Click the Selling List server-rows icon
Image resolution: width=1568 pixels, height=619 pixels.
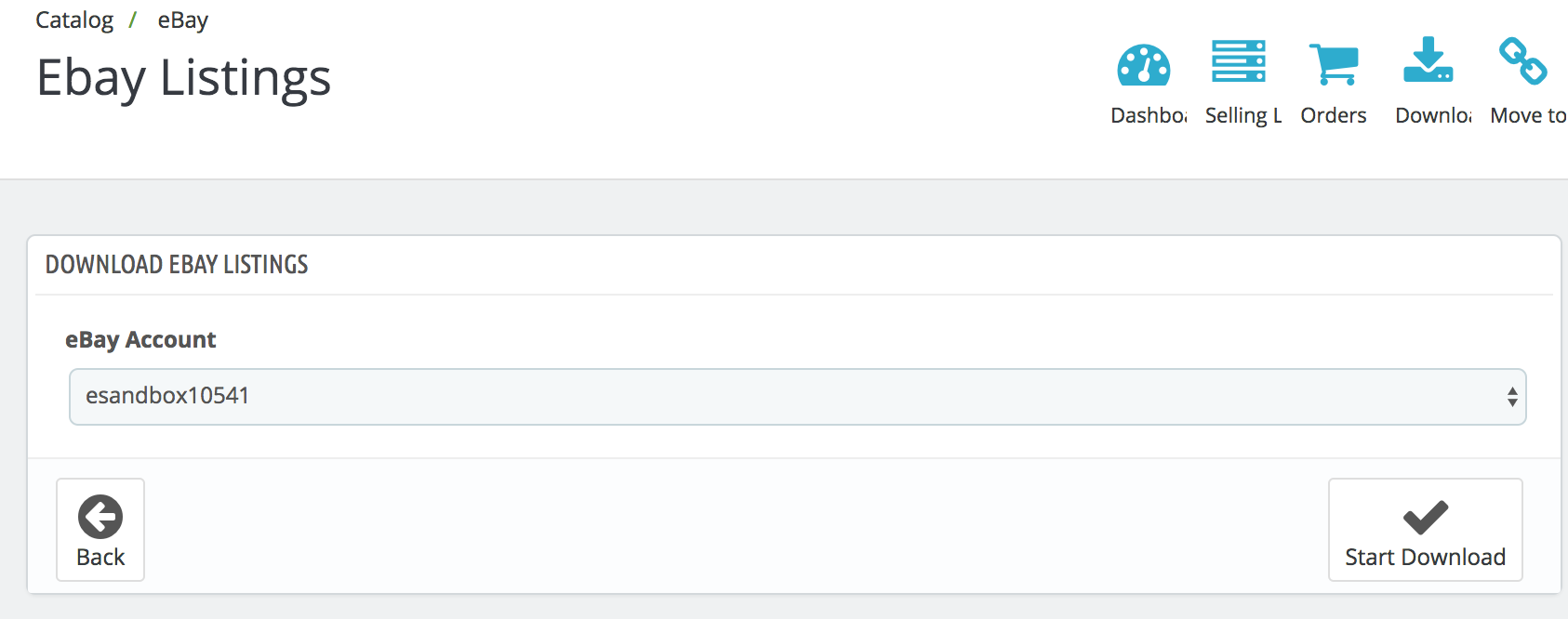(1239, 61)
